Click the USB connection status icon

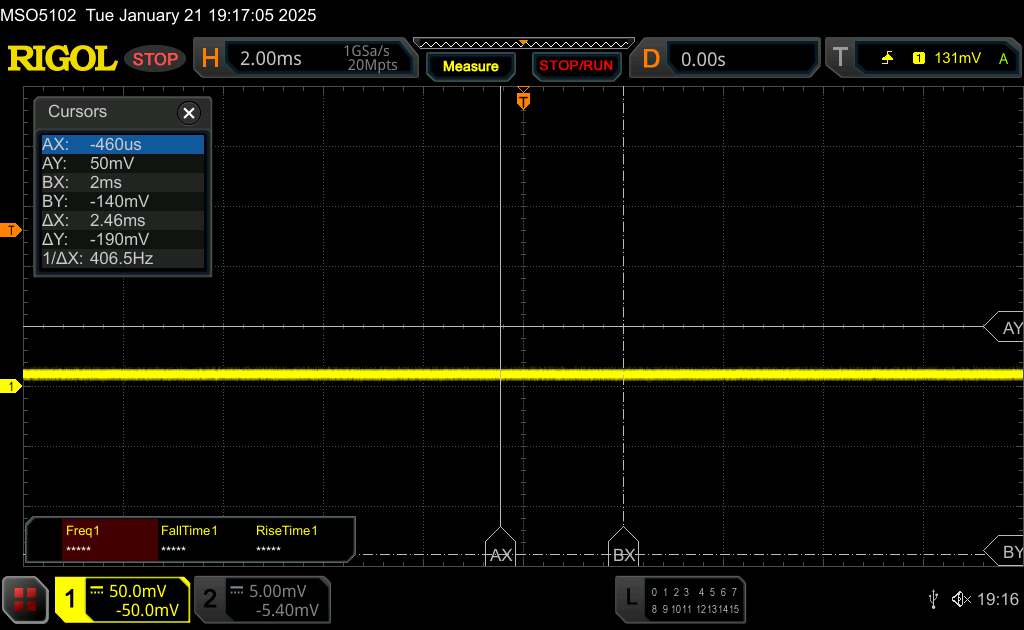[933, 598]
